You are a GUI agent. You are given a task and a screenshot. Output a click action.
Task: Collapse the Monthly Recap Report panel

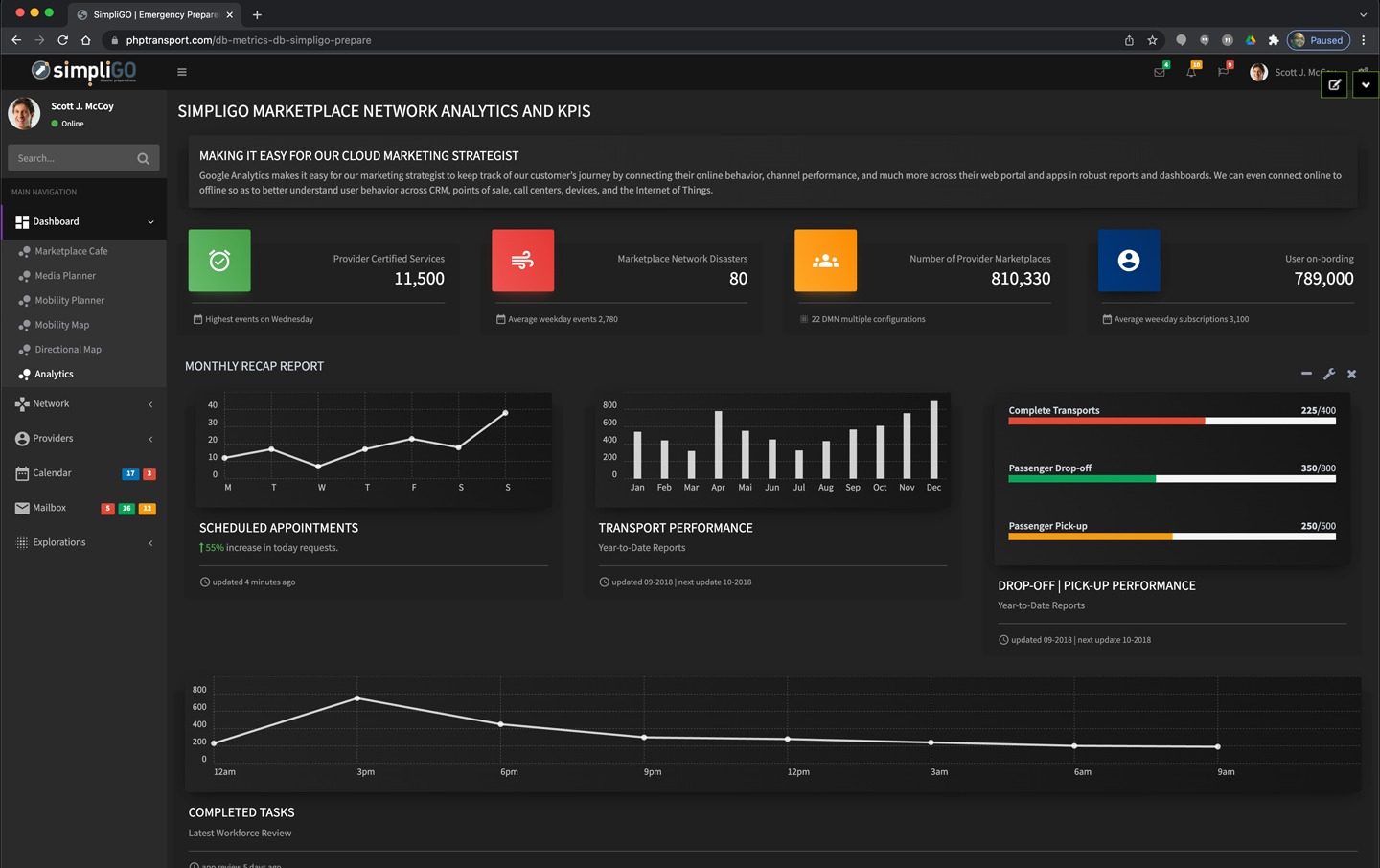point(1306,374)
